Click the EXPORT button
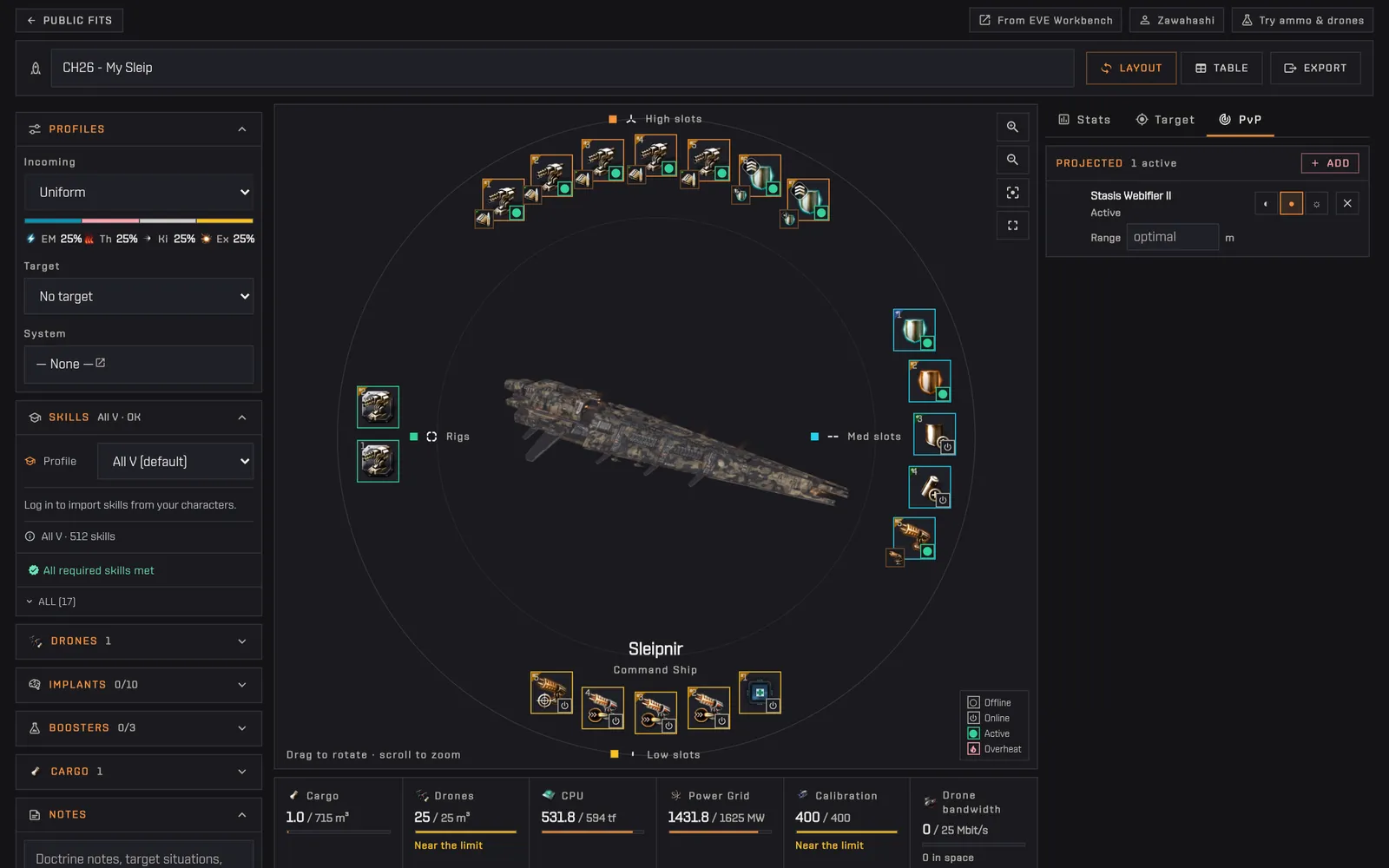Image resolution: width=1389 pixels, height=868 pixels. (x=1315, y=68)
